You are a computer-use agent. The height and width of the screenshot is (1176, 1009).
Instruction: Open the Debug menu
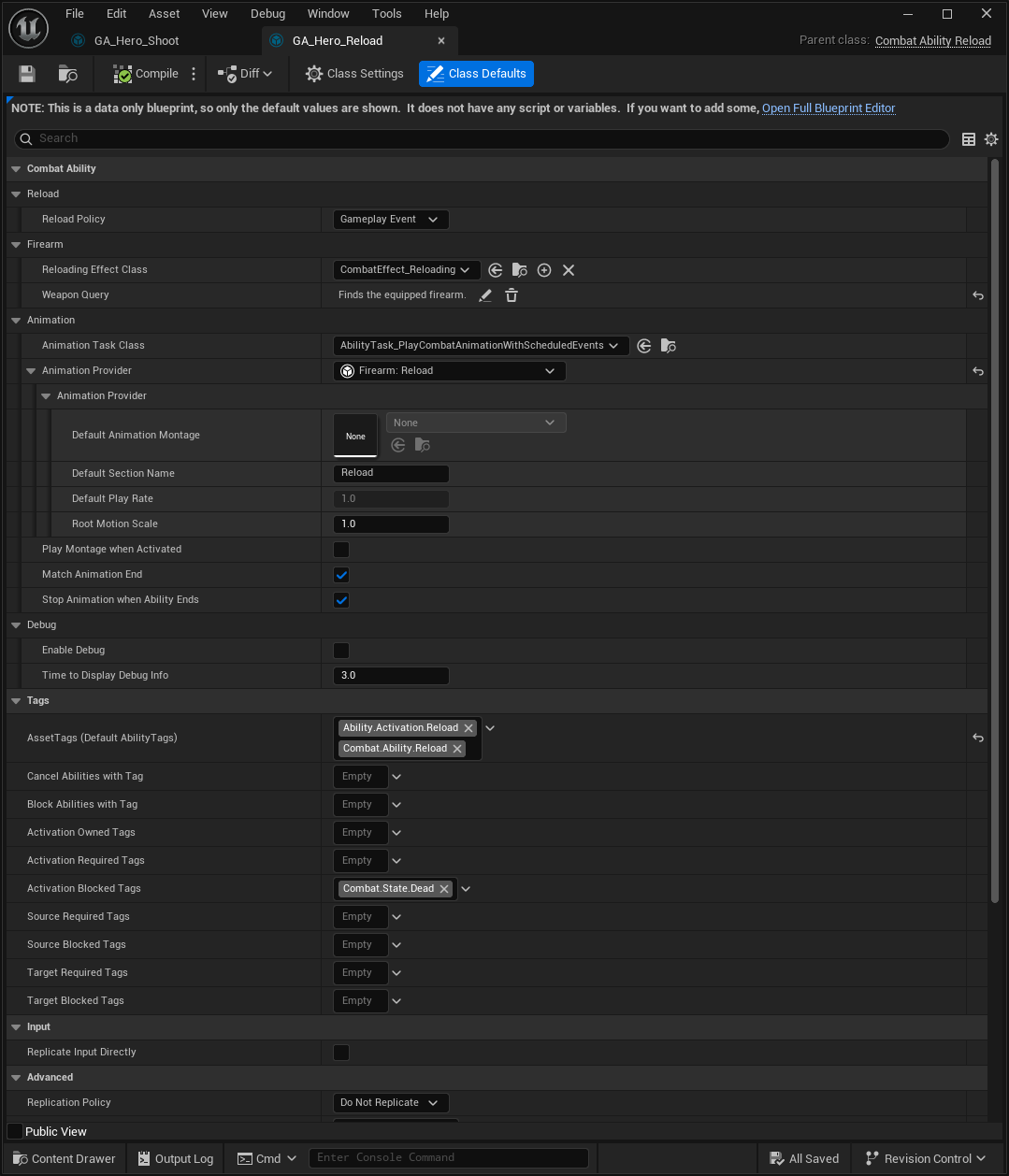(268, 14)
